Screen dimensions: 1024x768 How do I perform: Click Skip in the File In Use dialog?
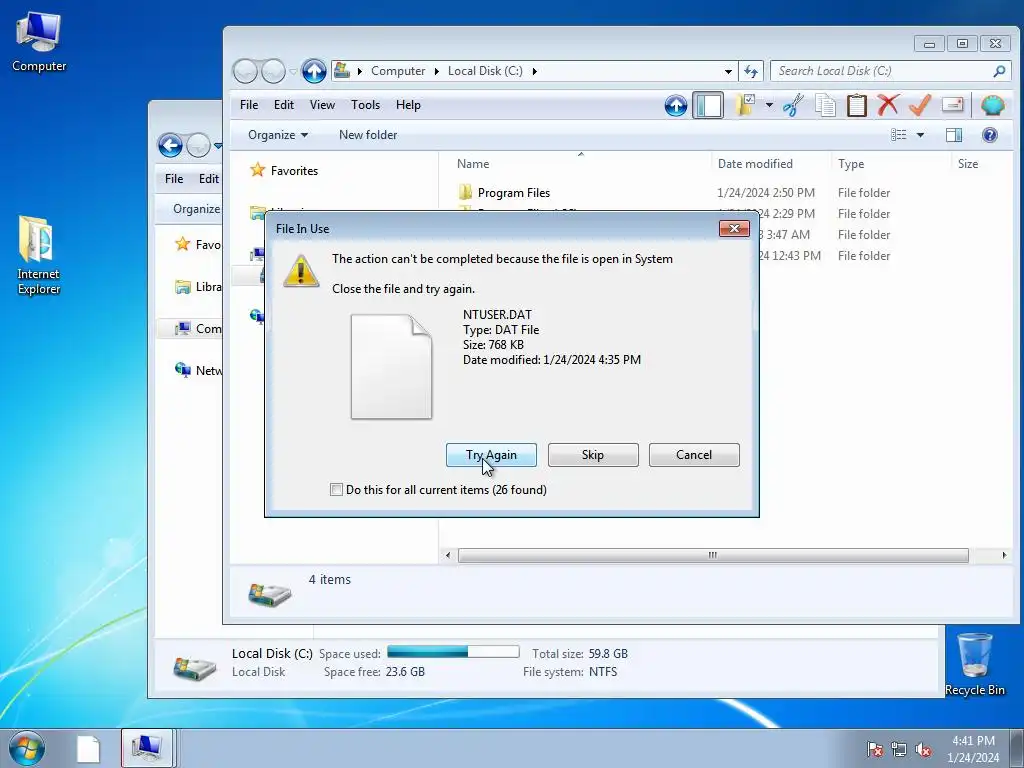point(593,455)
